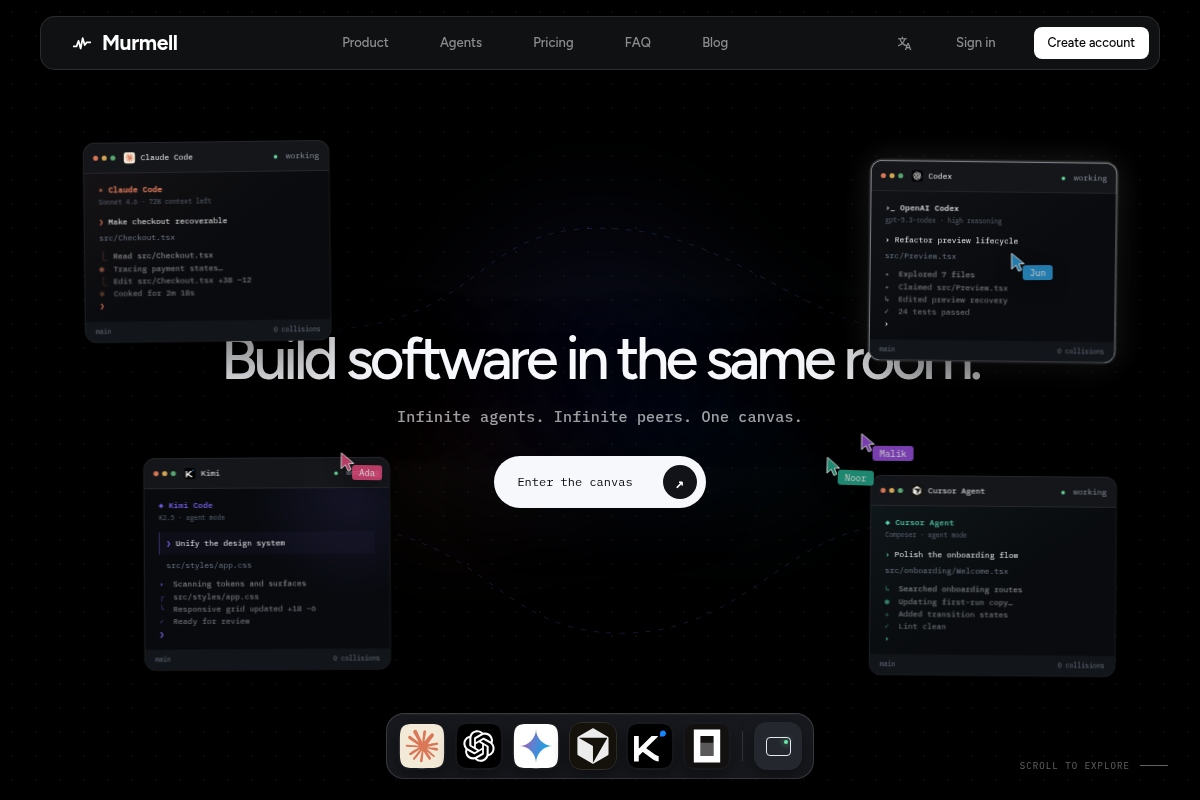The width and height of the screenshot is (1200, 800).
Task: Select the Claude starburst icon in dock
Action: (422, 746)
